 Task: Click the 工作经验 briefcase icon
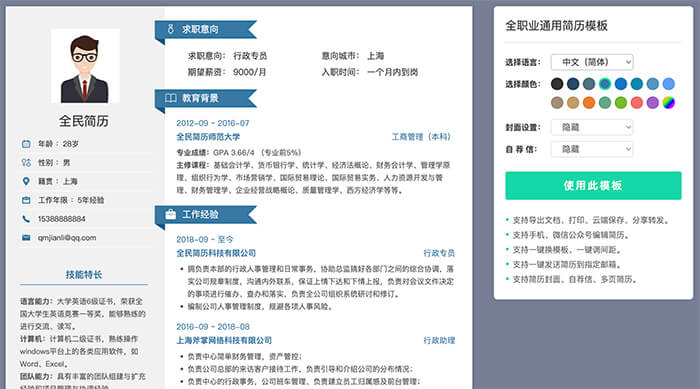pos(171,214)
